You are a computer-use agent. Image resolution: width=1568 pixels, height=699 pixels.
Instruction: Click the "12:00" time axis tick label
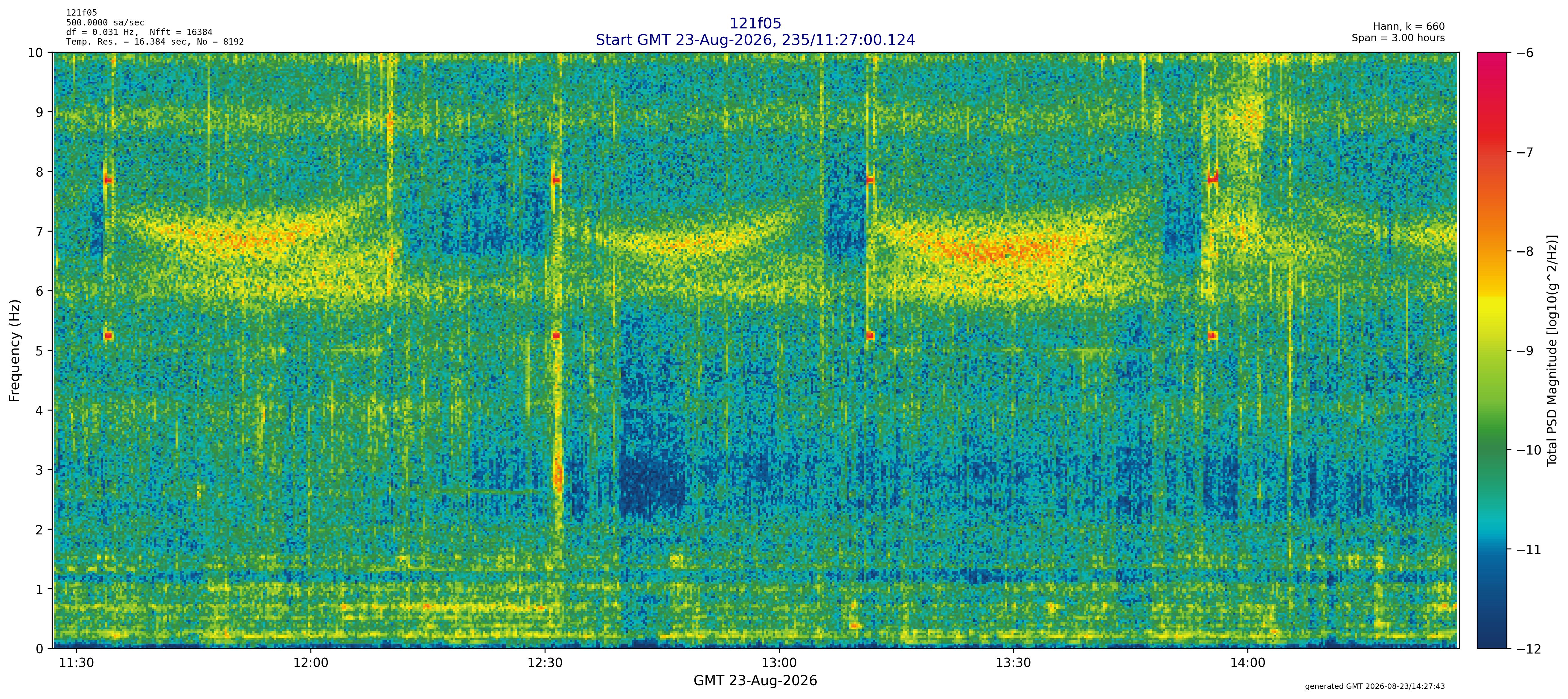click(x=310, y=662)
